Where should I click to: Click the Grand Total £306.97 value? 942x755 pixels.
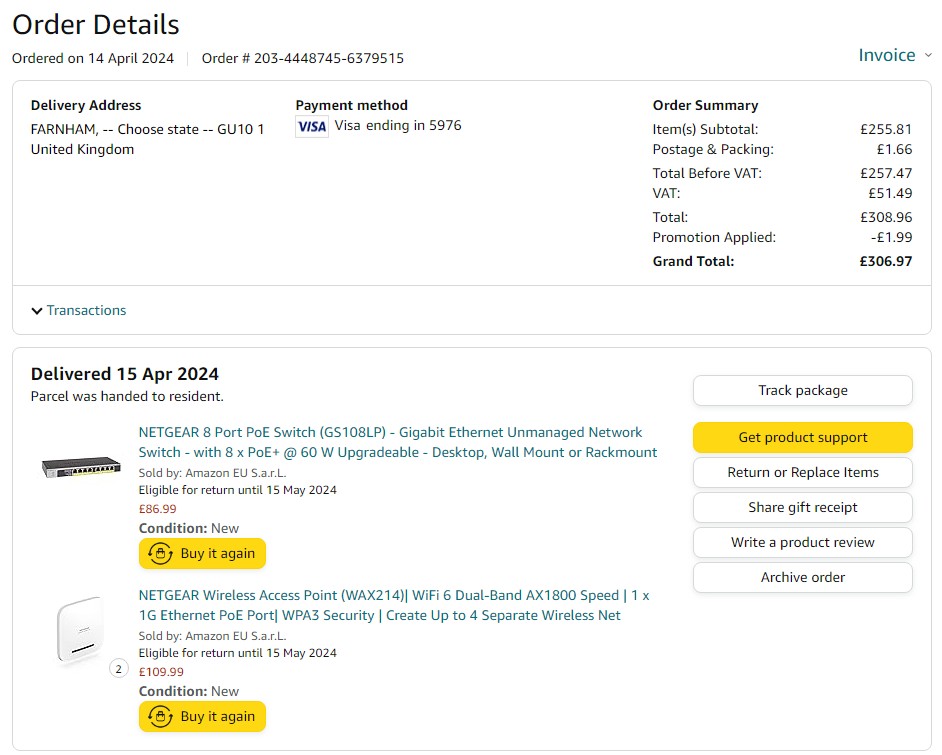click(886, 261)
